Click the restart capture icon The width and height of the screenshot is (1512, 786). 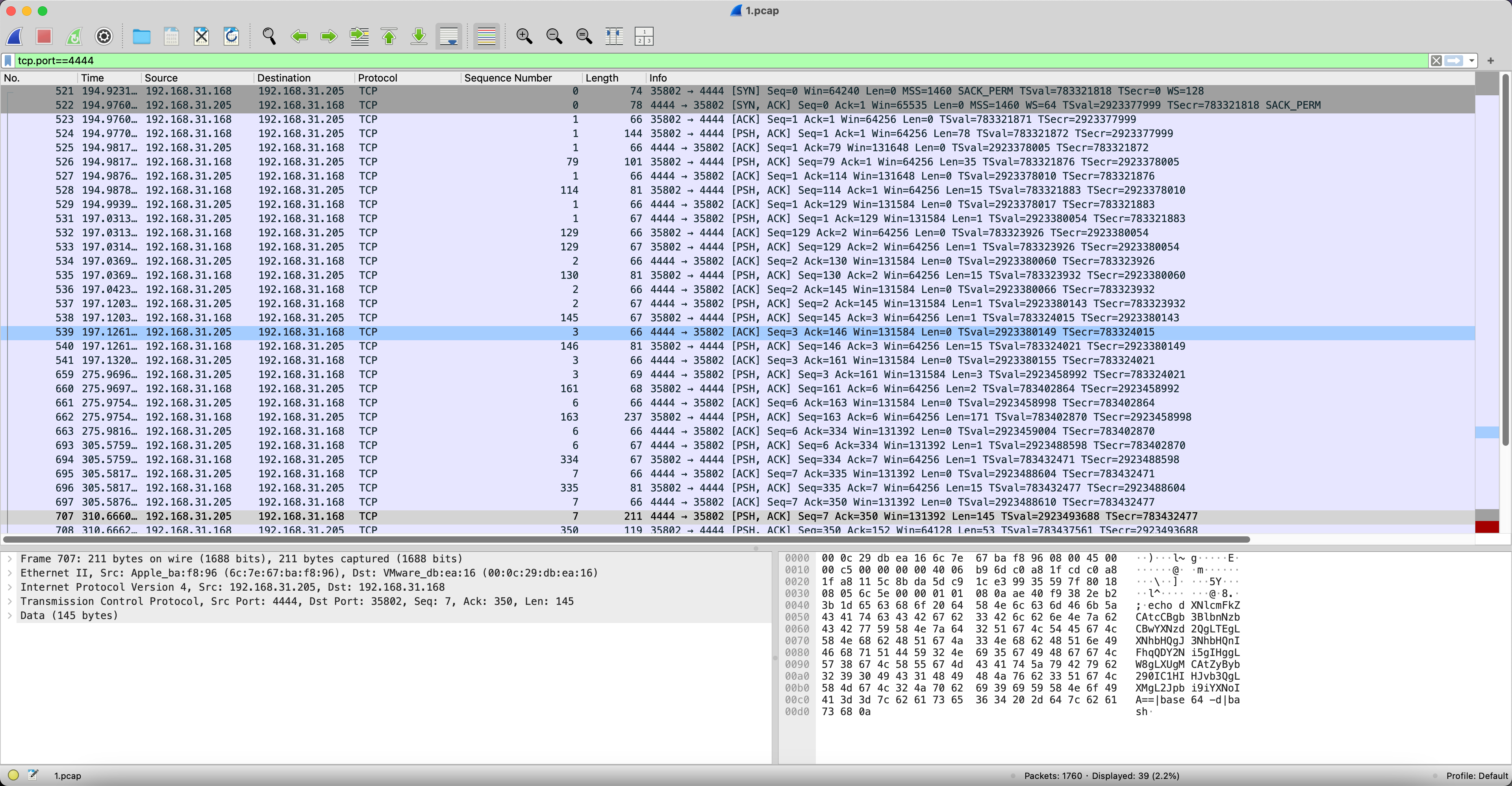74,36
